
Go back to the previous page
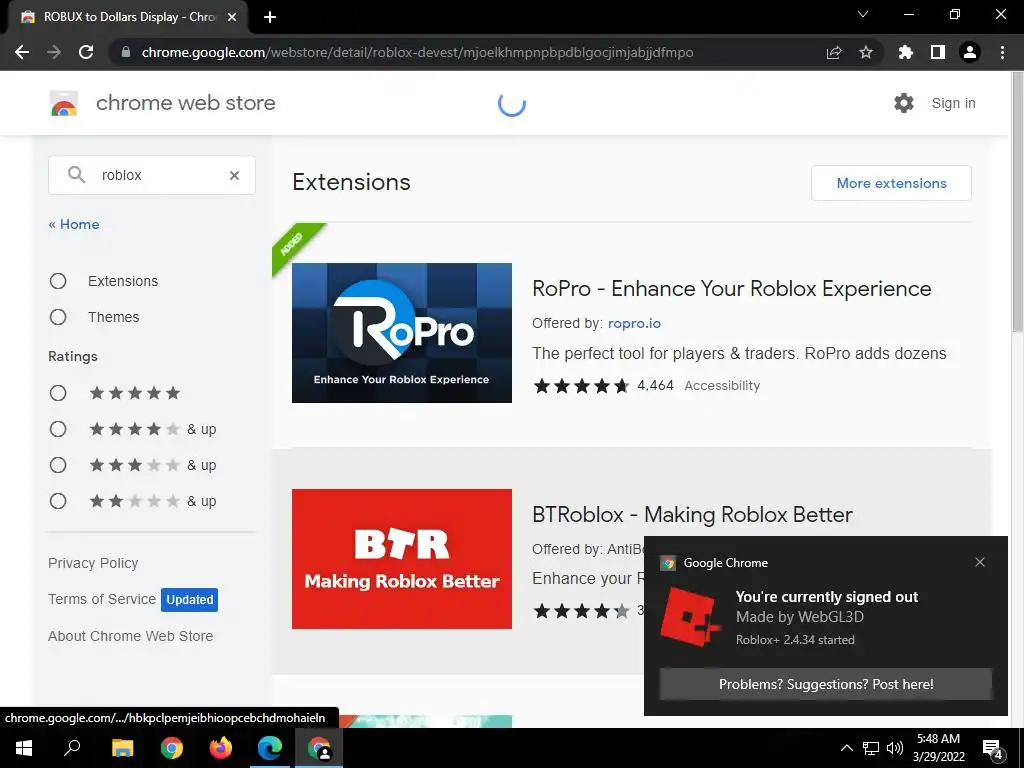coord(22,52)
